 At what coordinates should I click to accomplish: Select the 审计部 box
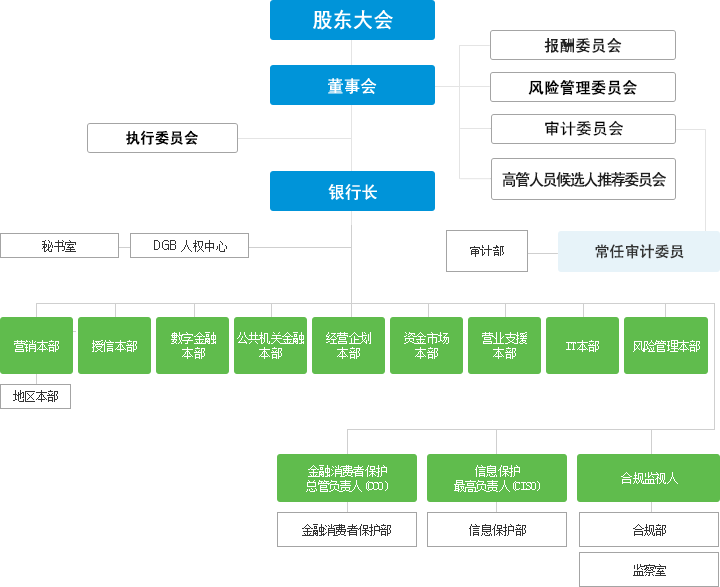pyautogui.click(x=486, y=252)
